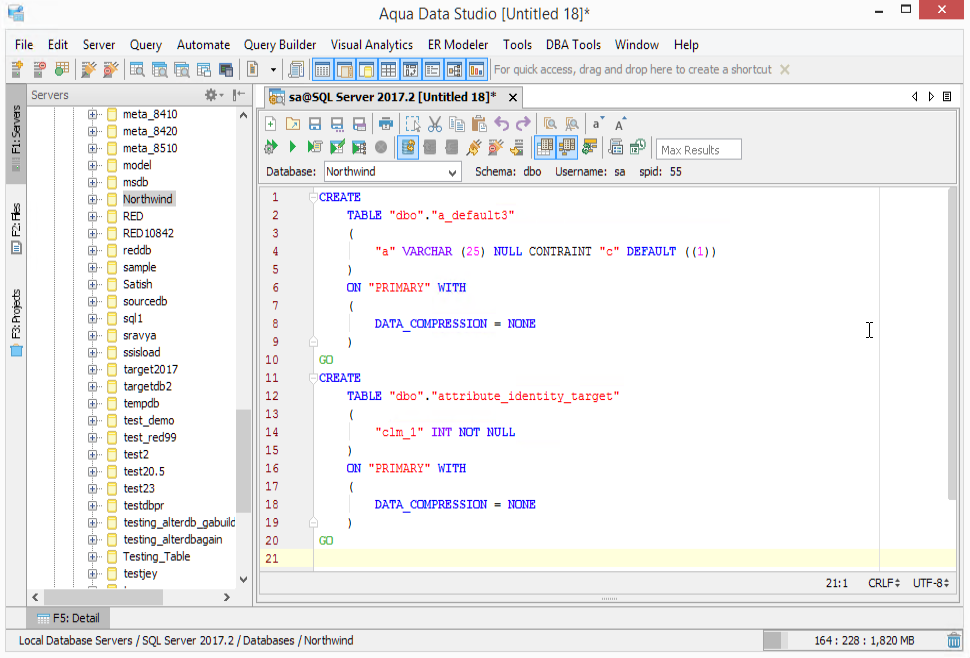Click the Undo arrow icon

coord(501,124)
